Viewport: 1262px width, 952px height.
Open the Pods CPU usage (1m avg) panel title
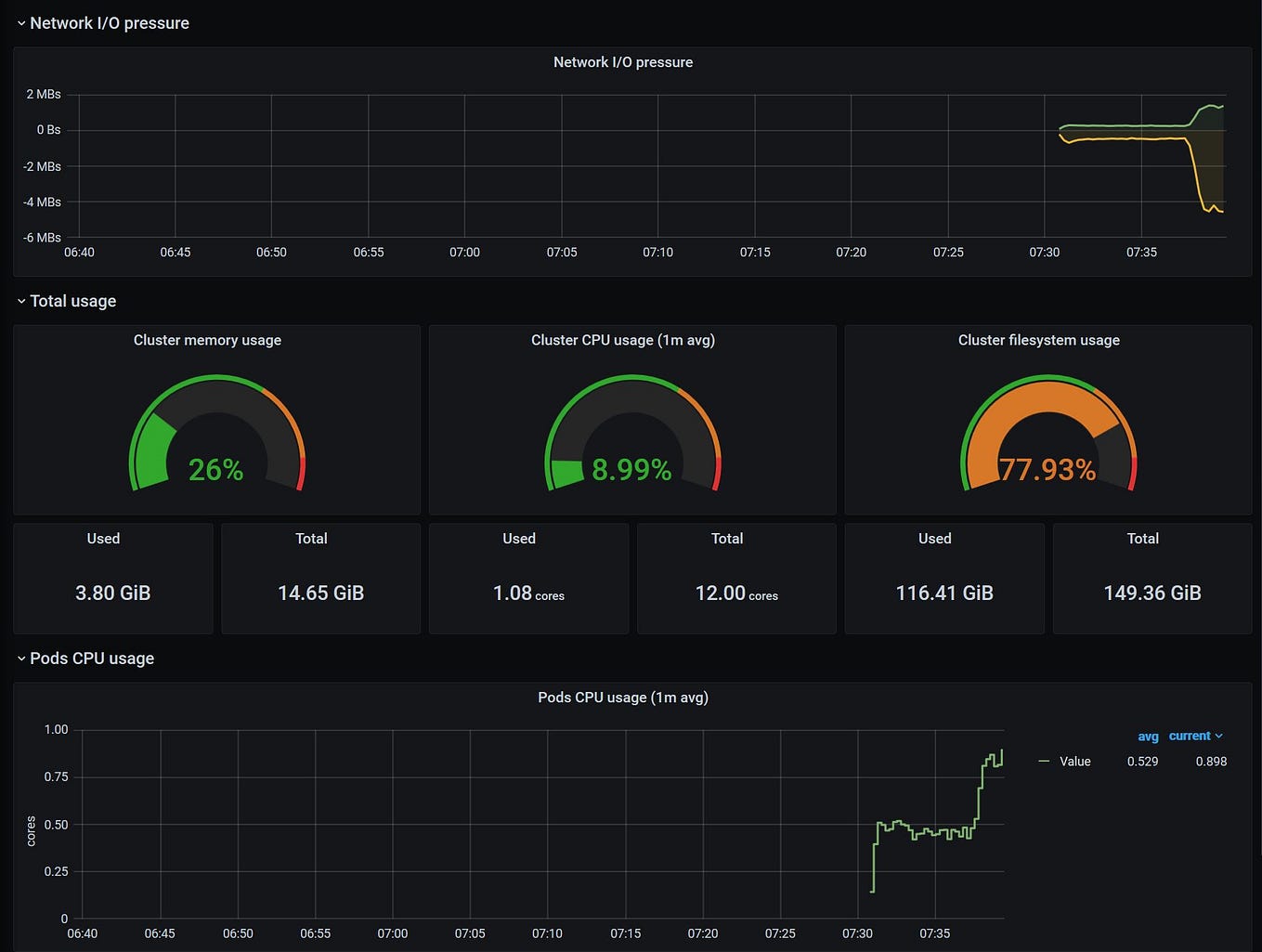click(x=623, y=698)
